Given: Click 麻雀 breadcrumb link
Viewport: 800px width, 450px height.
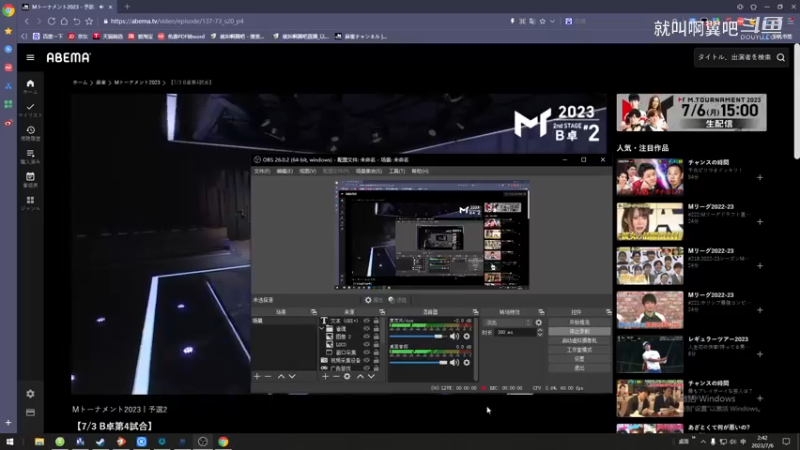Looking at the screenshot, I should [x=101, y=83].
